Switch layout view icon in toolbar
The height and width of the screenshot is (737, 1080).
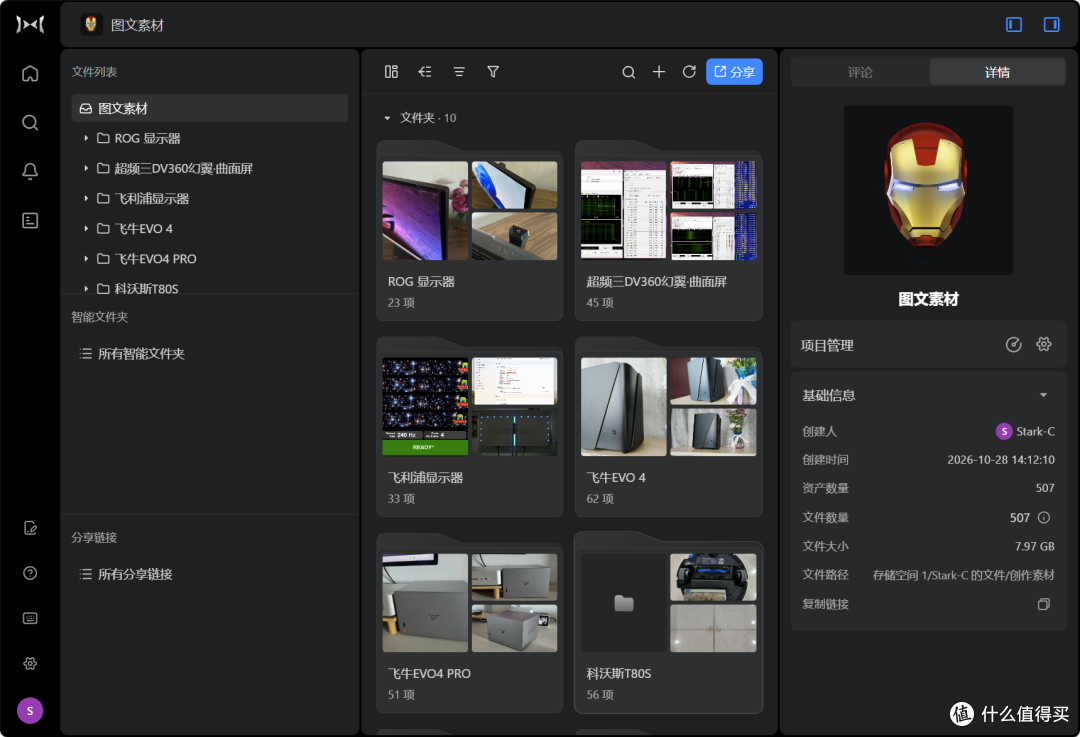coord(391,72)
